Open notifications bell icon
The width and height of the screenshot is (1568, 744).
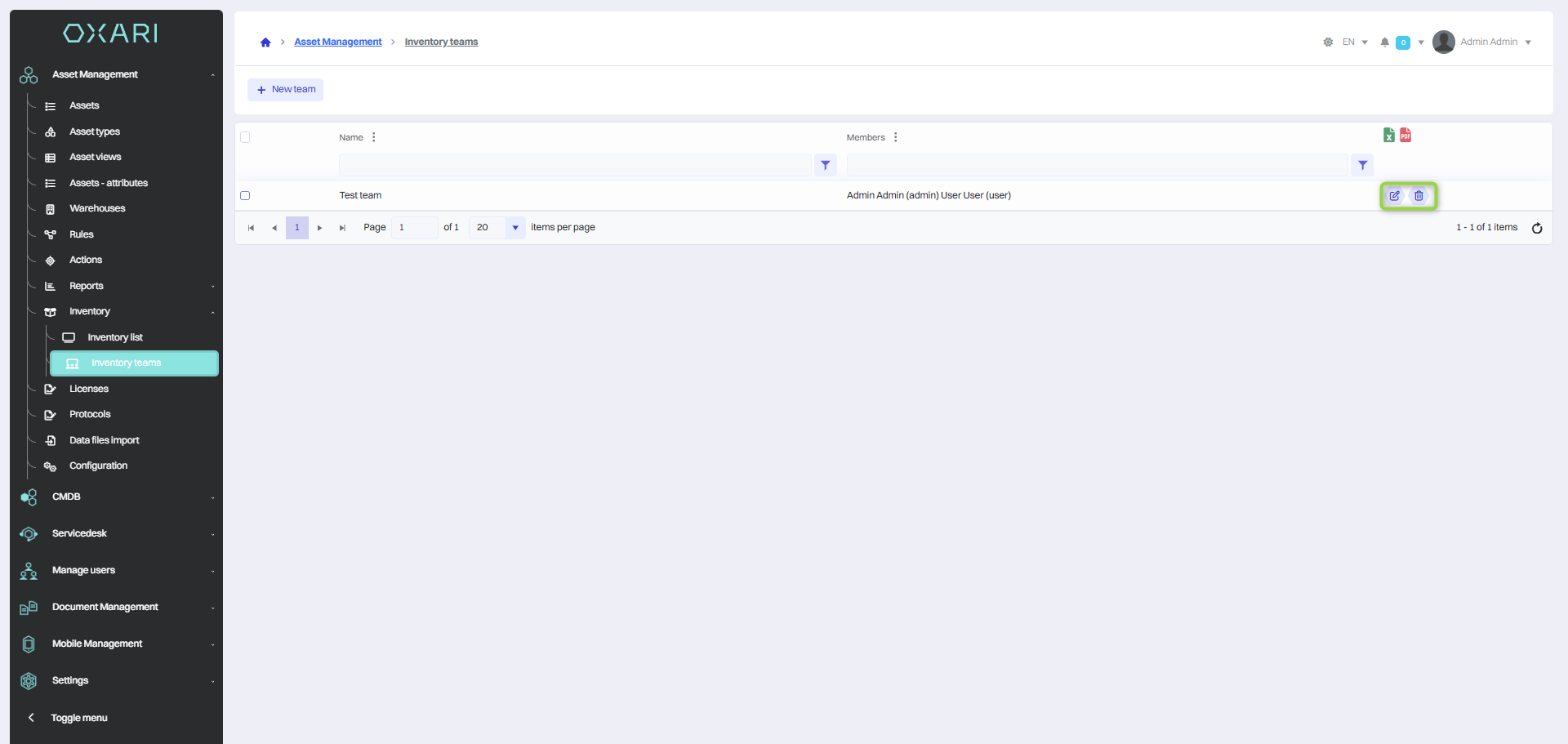coord(1384,42)
